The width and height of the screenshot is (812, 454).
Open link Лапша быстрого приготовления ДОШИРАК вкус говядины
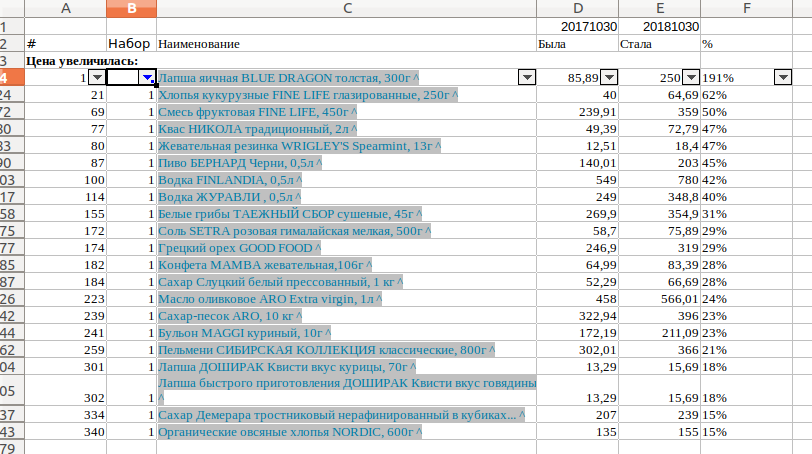click(x=347, y=384)
